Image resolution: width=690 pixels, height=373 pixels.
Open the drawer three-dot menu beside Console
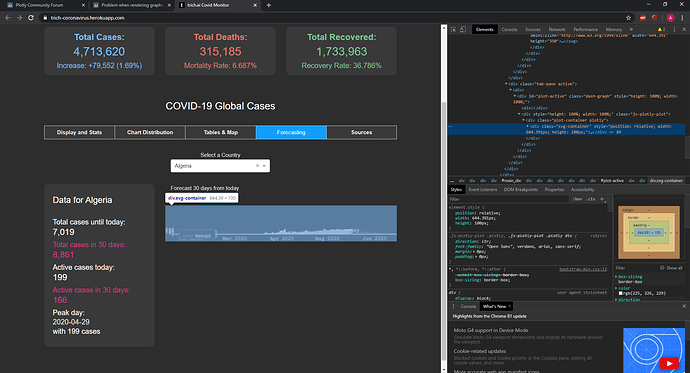[x=453, y=307]
